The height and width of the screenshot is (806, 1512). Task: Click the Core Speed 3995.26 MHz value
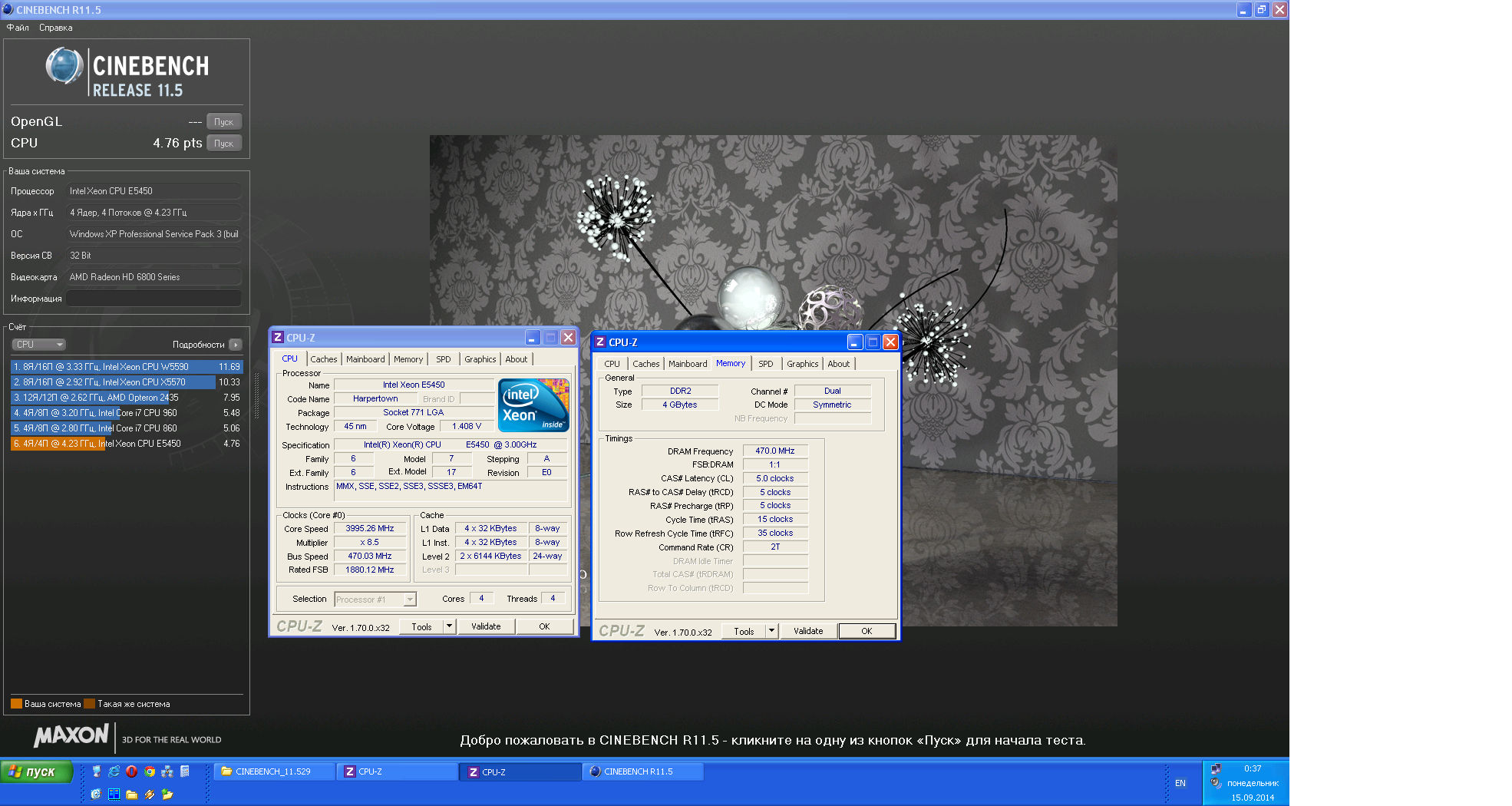click(370, 528)
